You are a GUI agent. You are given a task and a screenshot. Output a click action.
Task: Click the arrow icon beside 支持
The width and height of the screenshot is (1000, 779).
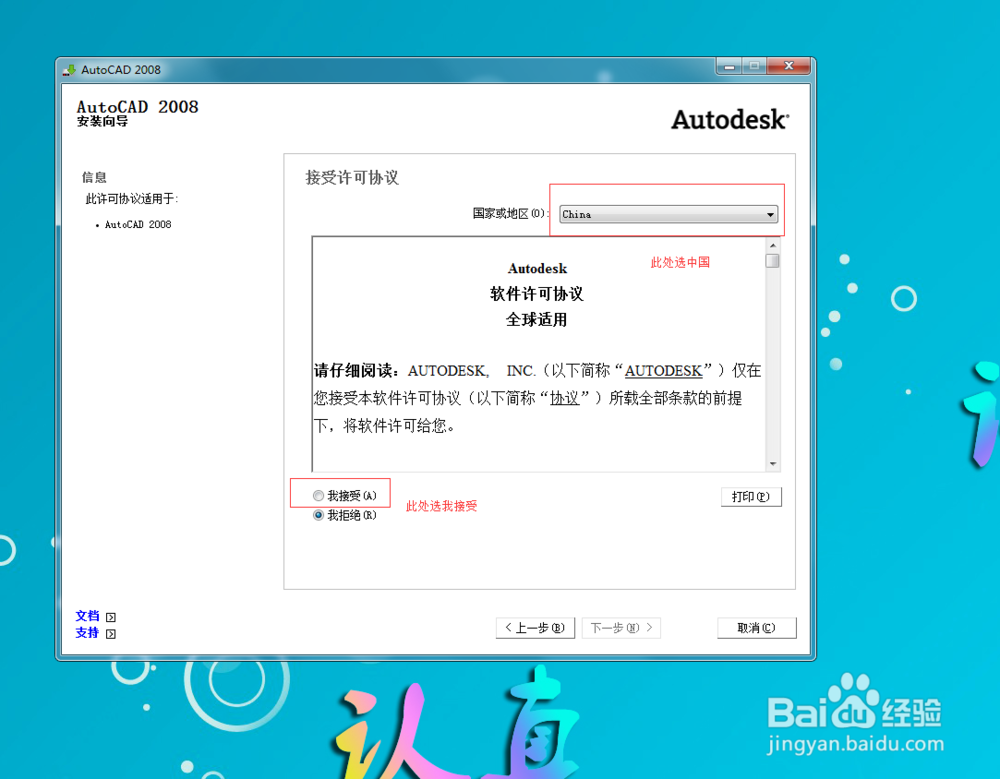coord(111,634)
